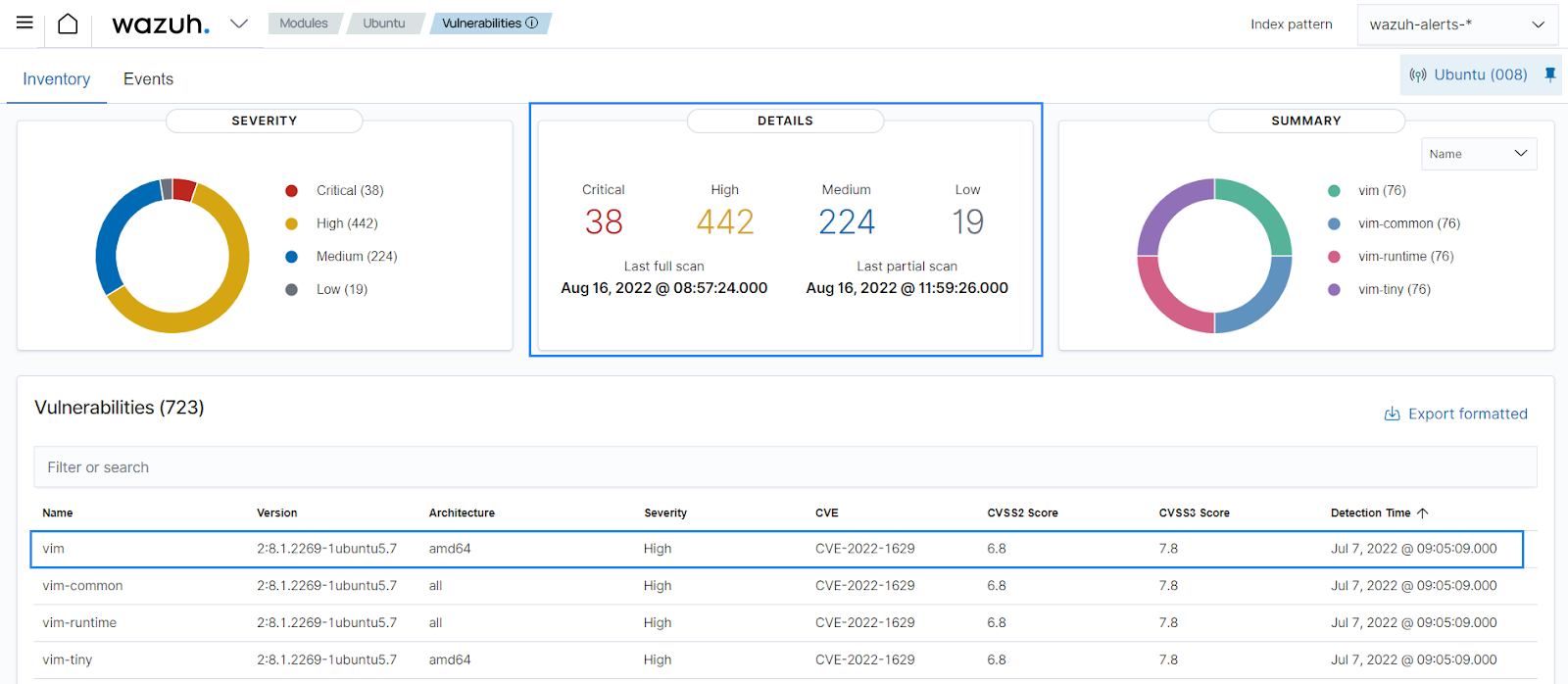
Task: Click Export formatted
Action: [x=1455, y=415]
